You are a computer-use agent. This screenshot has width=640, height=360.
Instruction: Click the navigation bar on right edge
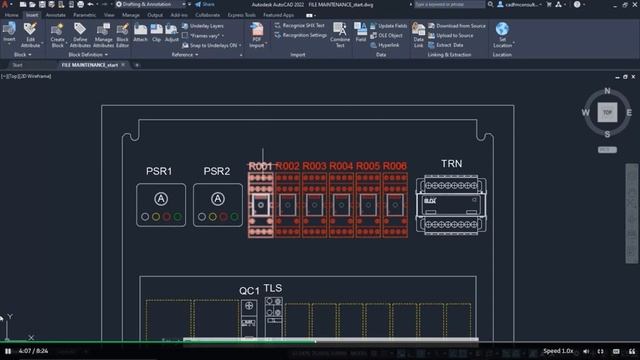pos(631,213)
